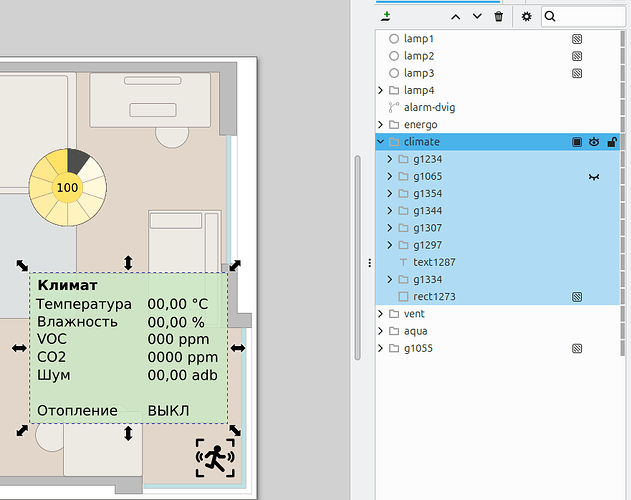Toggle the lock icon on the climate layer

612,142
